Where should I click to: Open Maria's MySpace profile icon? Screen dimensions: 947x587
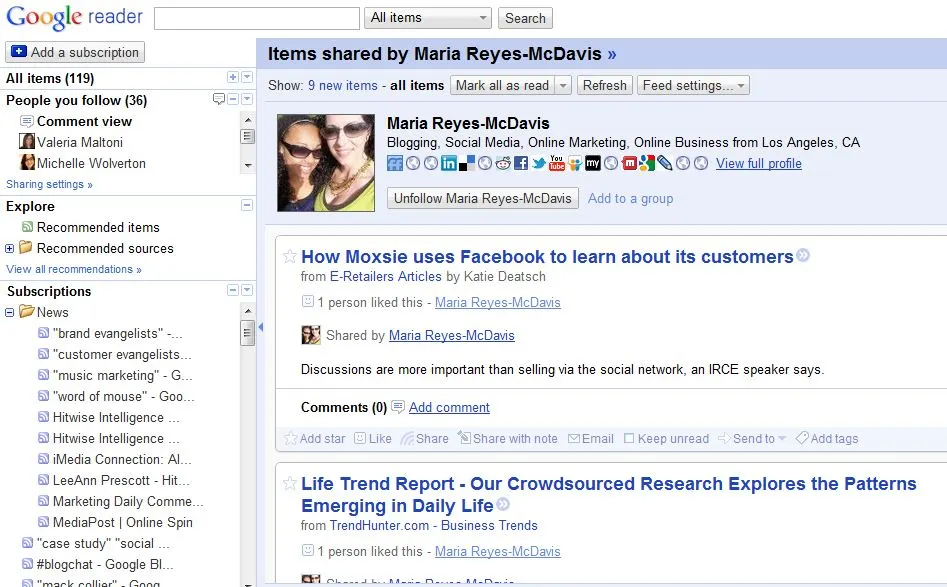[x=593, y=163]
